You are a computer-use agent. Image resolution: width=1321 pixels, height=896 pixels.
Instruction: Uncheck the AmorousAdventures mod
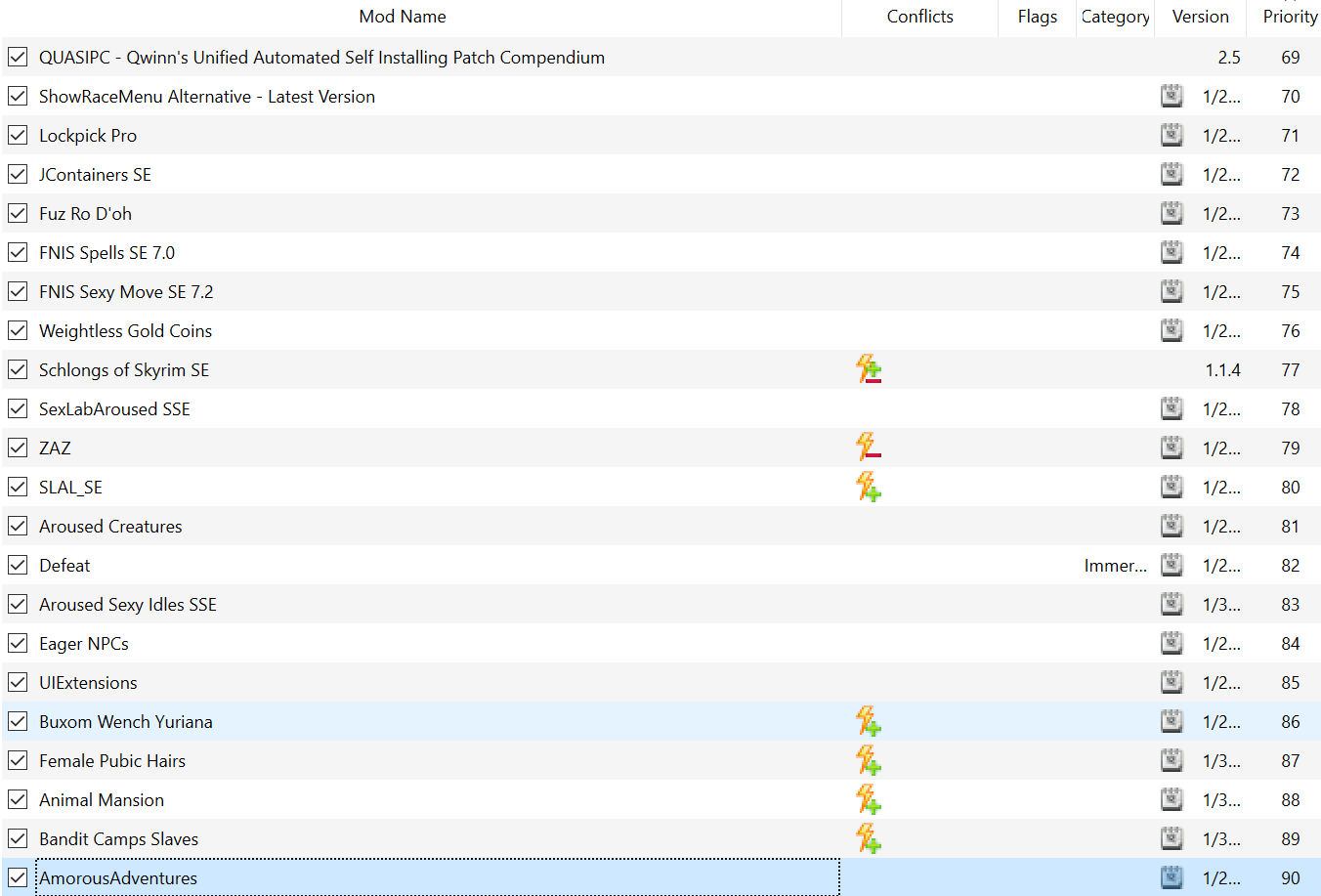pyautogui.click(x=18, y=877)
